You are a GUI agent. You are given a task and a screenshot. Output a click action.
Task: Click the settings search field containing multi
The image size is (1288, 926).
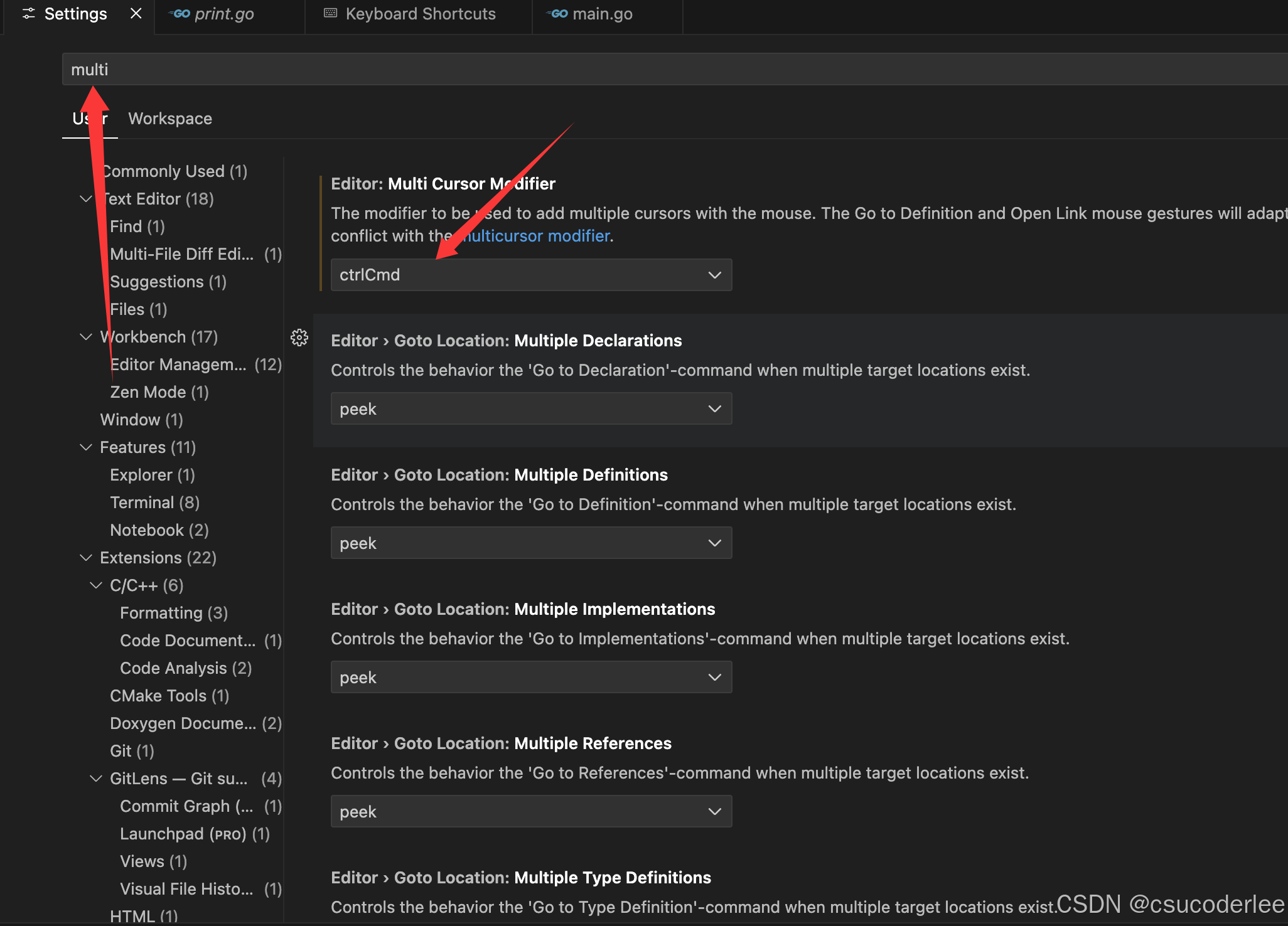coord(377,69)
